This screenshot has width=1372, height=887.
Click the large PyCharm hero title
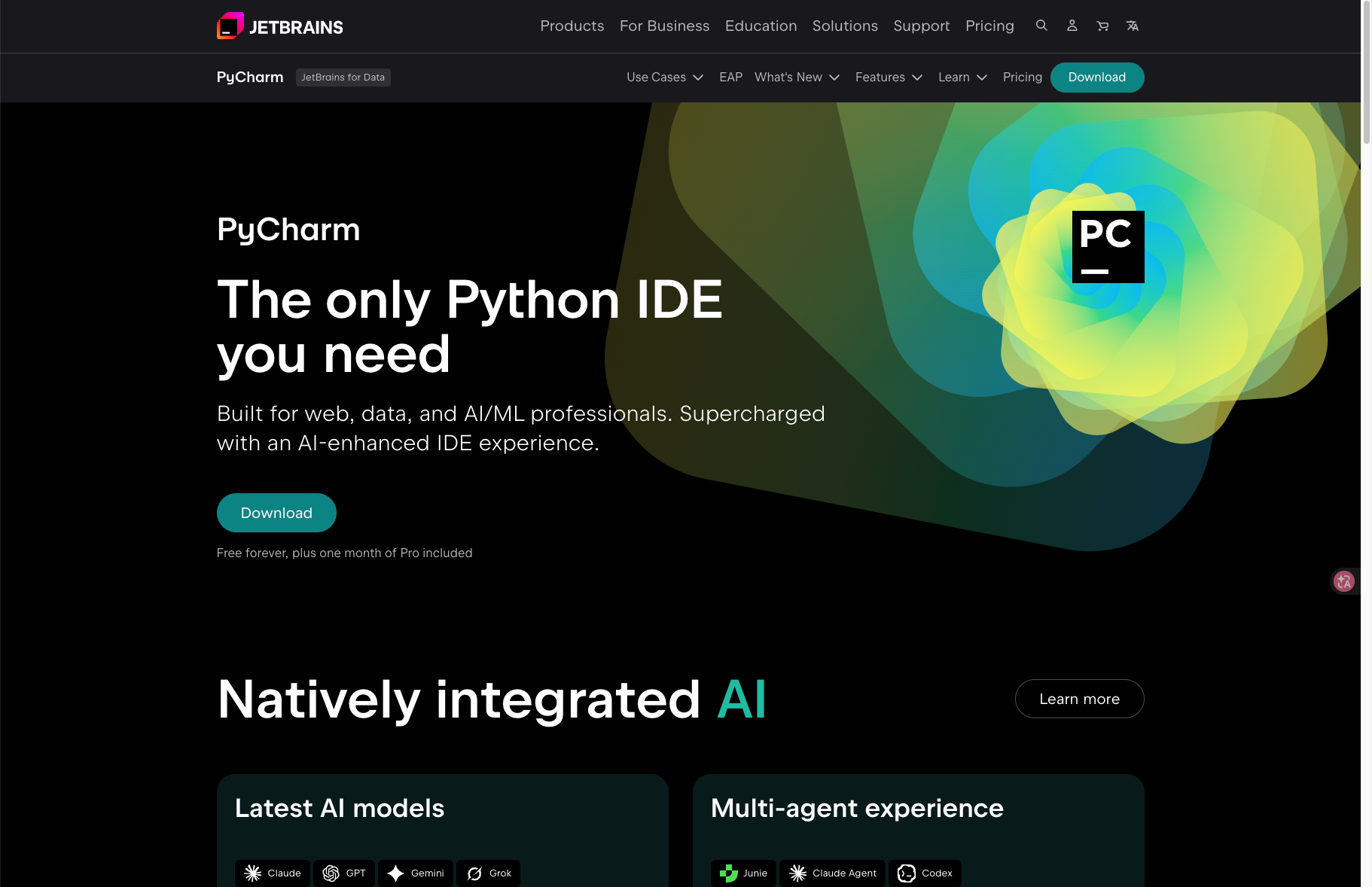click(288, 230)
